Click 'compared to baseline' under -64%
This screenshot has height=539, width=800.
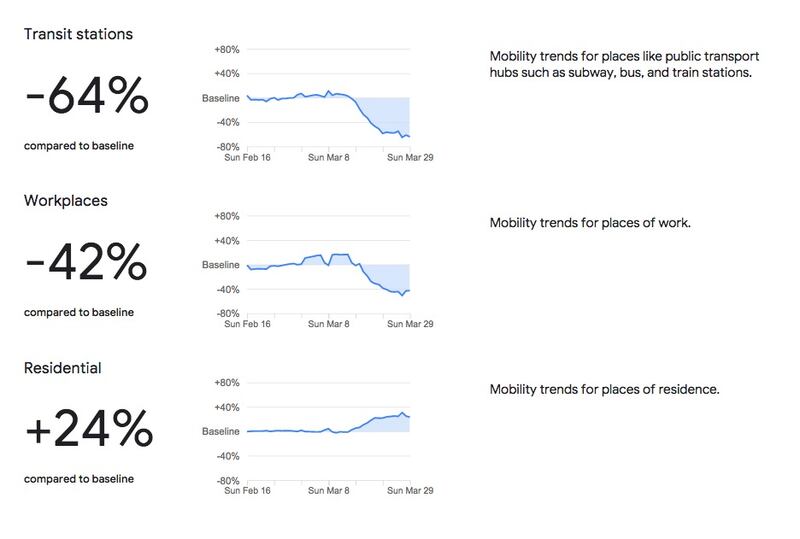79,145
